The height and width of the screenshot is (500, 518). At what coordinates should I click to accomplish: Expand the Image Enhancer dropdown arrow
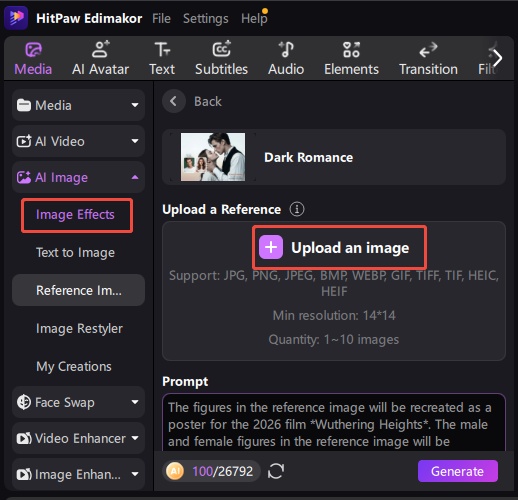[135, 474]
